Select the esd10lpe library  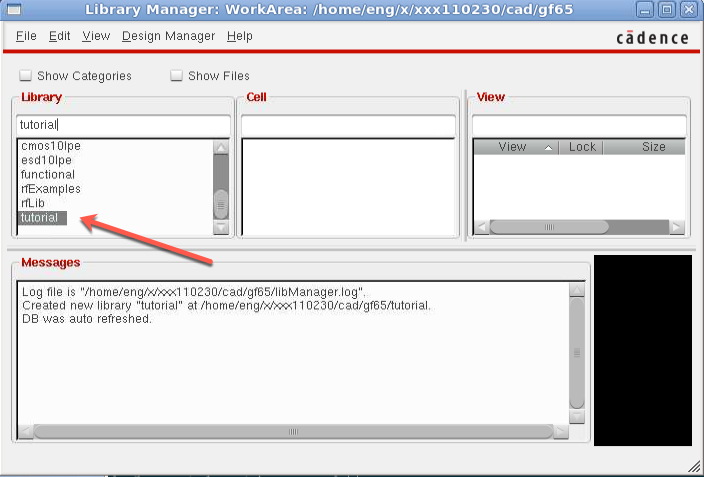48,160
